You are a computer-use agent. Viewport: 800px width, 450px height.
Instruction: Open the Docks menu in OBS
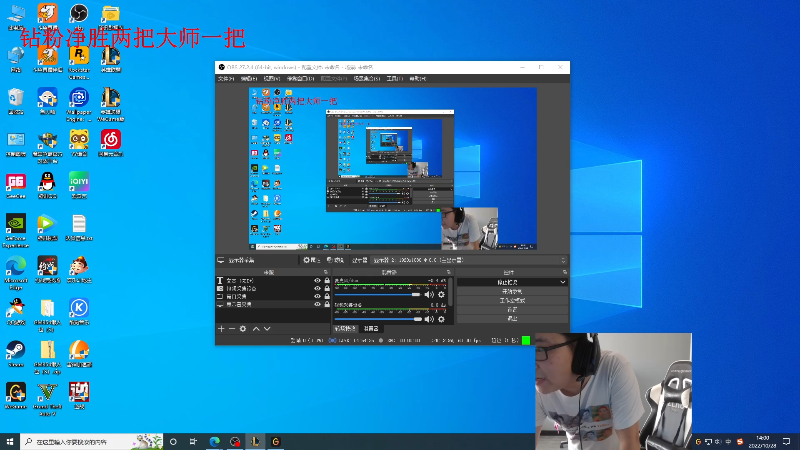tap(301, 79)
